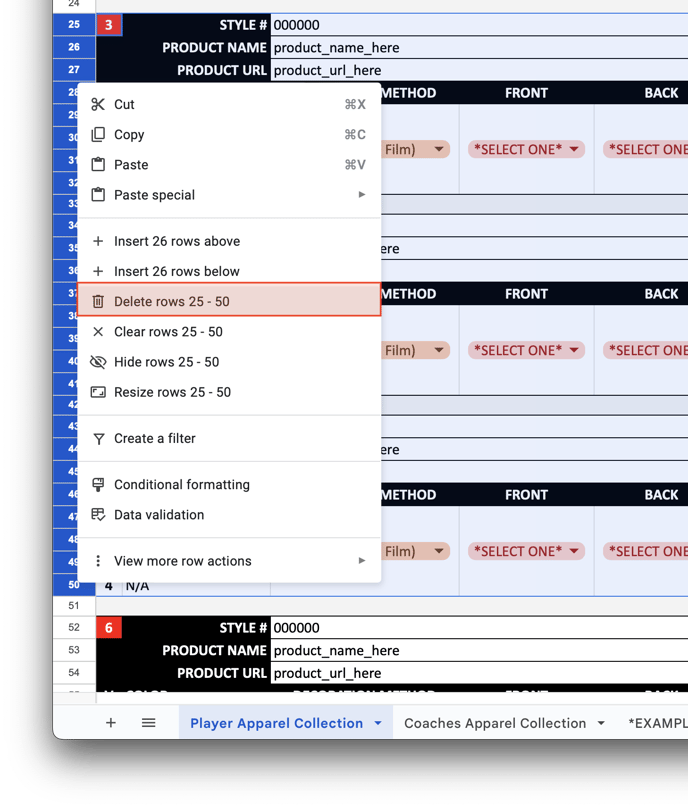The image size is (688, 809).
Task: Click the Resize rows icon
Action: coord(98,392)
